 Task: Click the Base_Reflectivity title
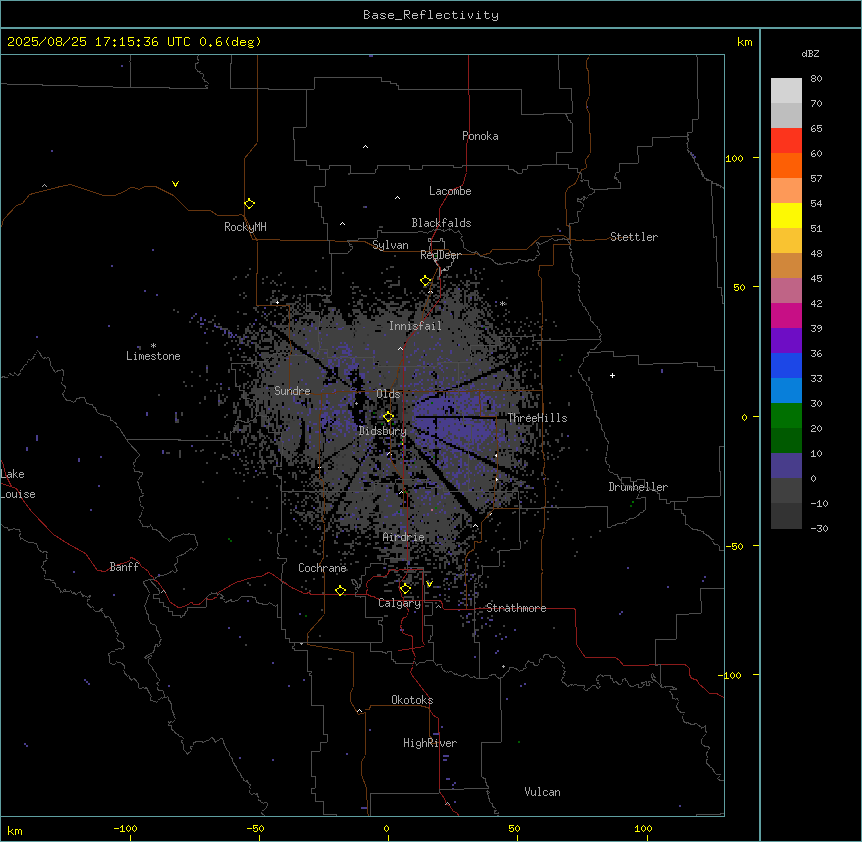[431, 15]
